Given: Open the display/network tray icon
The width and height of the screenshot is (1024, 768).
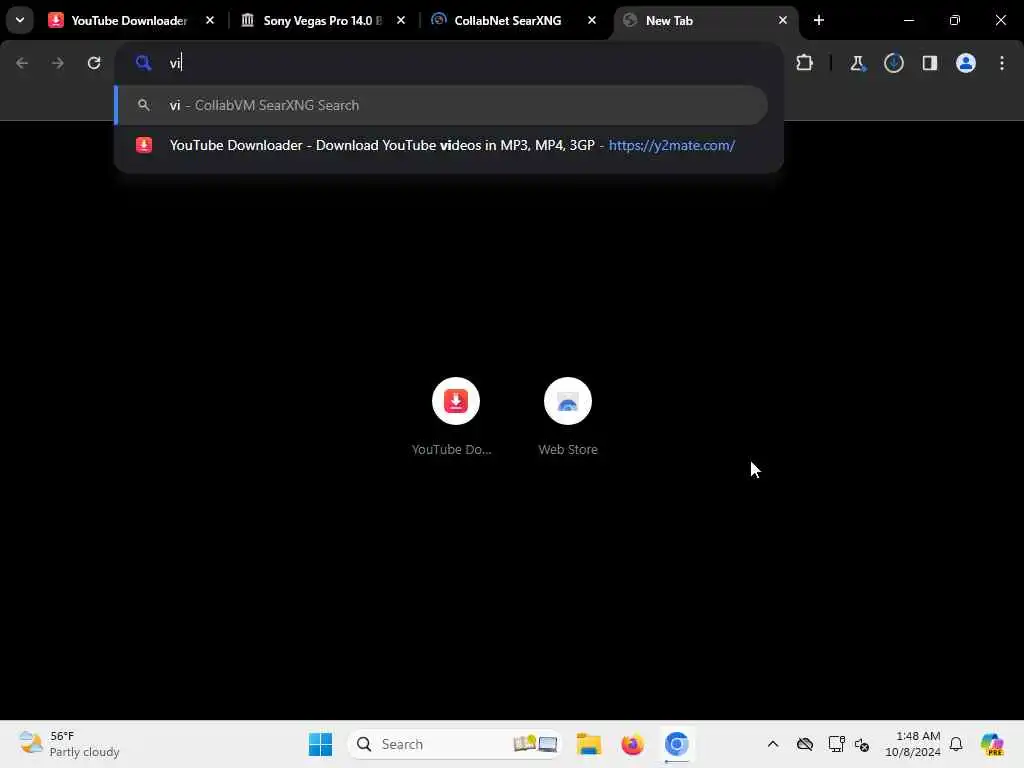Looking at the screenshot, I should 836,744.
